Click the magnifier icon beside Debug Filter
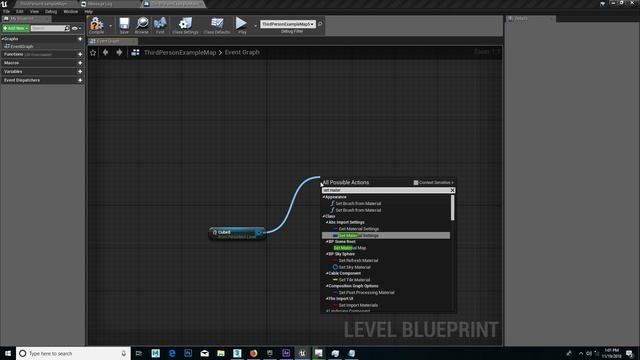Image resolution: width=640 pixels, height=360 pixels. [x=320, y=24]
